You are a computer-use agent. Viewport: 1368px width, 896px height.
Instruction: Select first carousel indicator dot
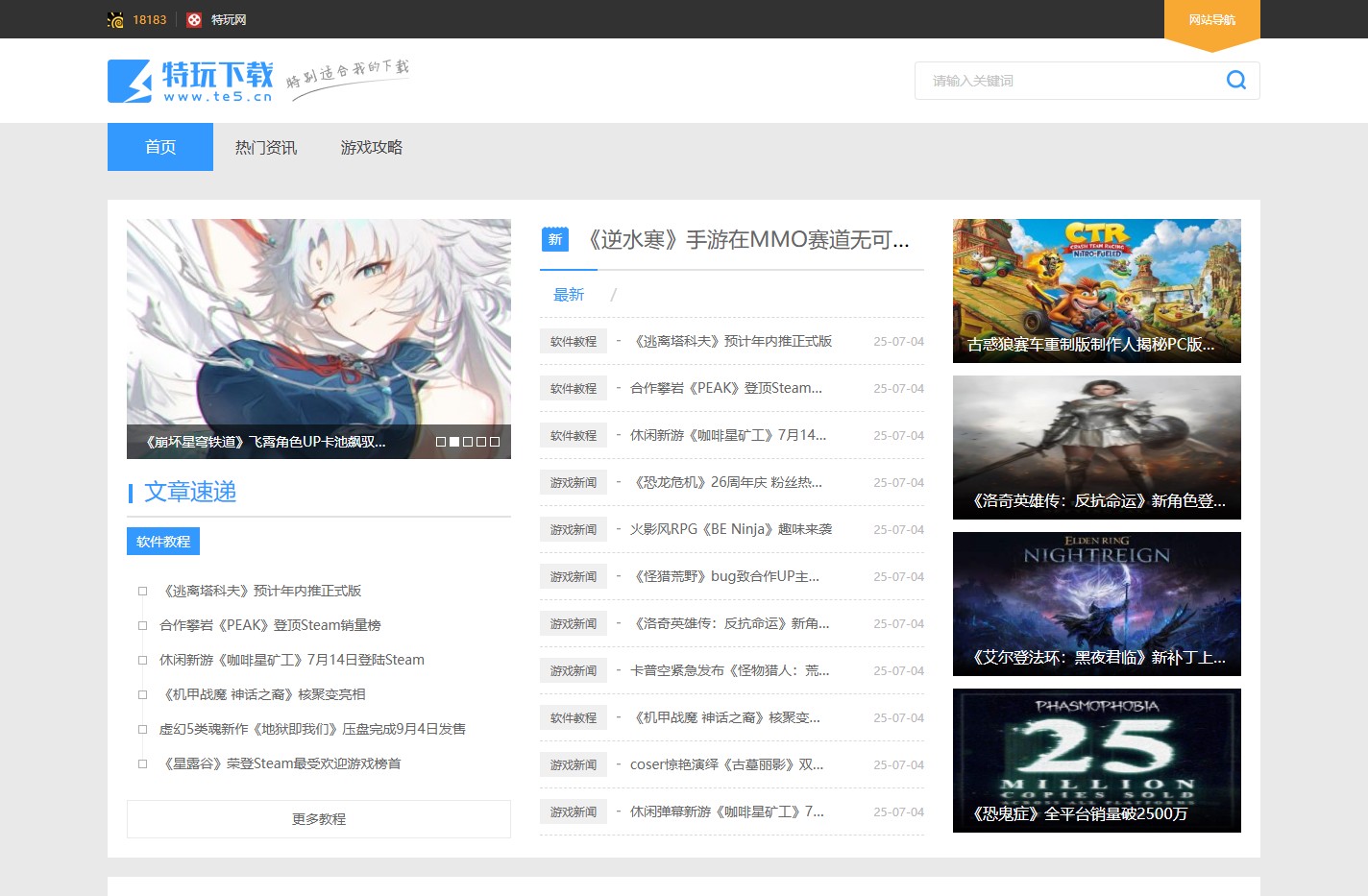[x=441, y=442]
